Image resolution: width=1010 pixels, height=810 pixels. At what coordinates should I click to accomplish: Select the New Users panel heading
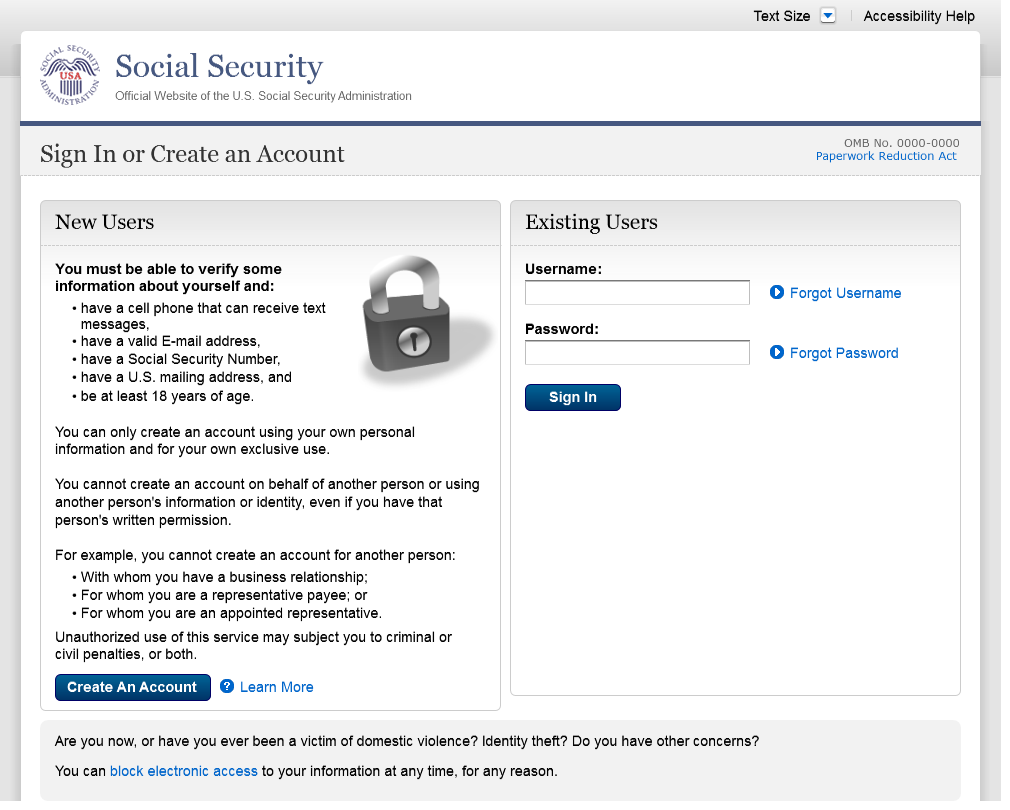coord(105,222)
